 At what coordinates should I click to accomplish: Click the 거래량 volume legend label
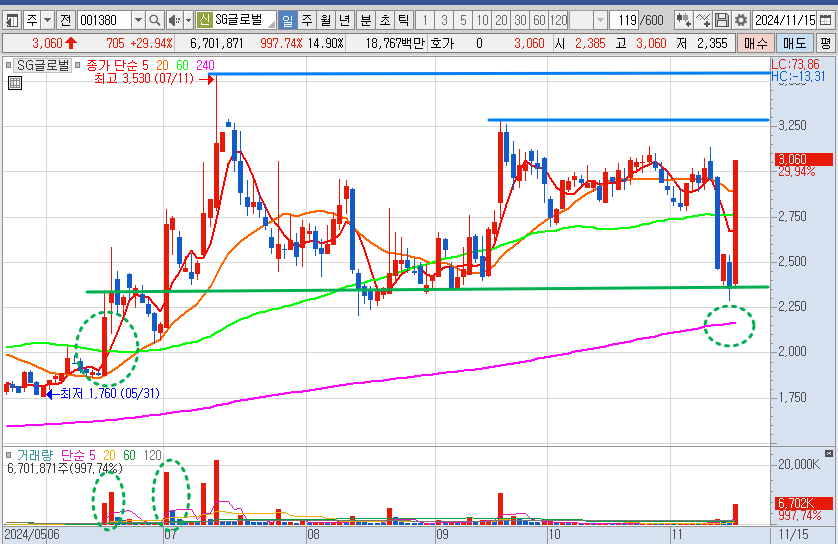click(35, 455)
